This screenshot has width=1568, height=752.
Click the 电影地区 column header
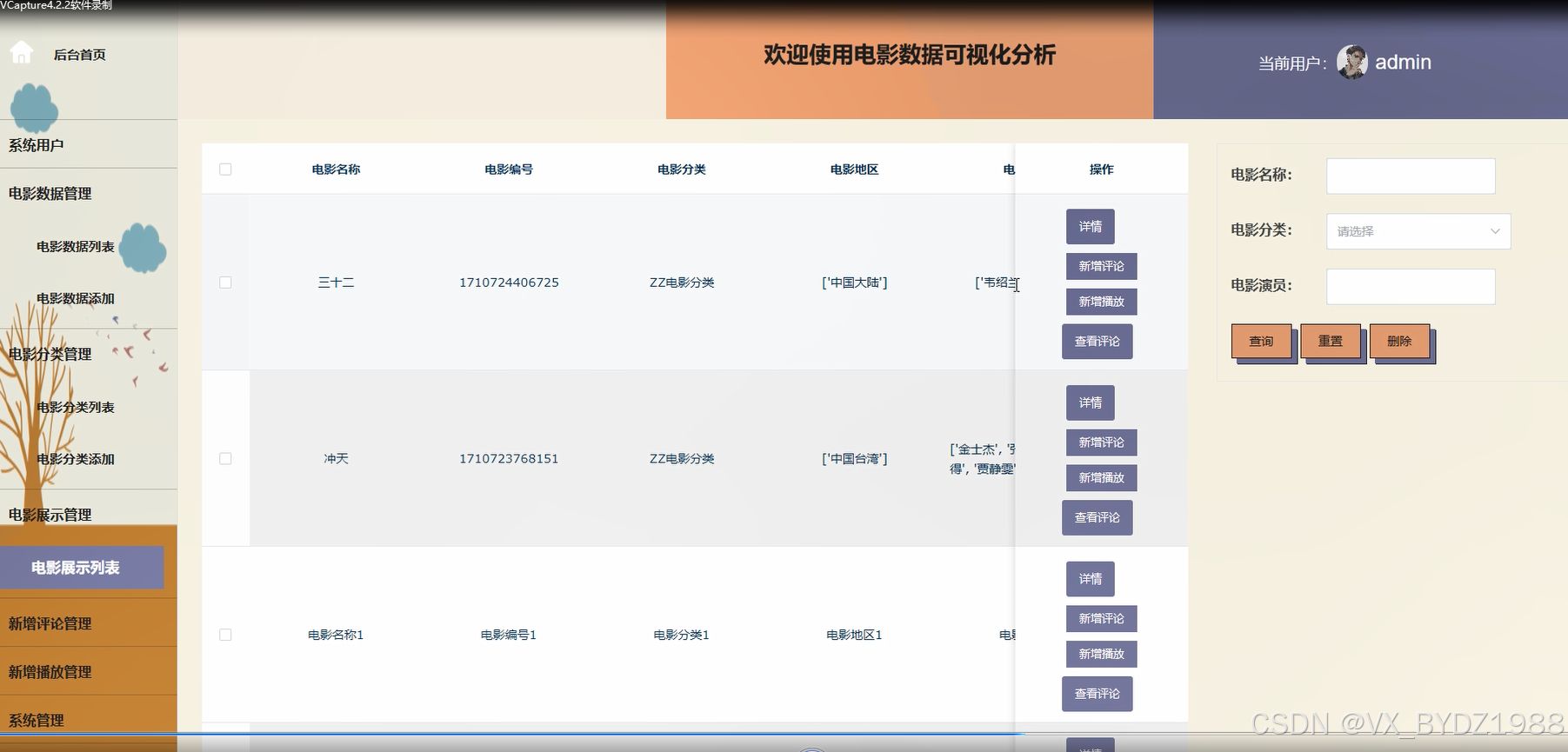click(x=854, y=170)
